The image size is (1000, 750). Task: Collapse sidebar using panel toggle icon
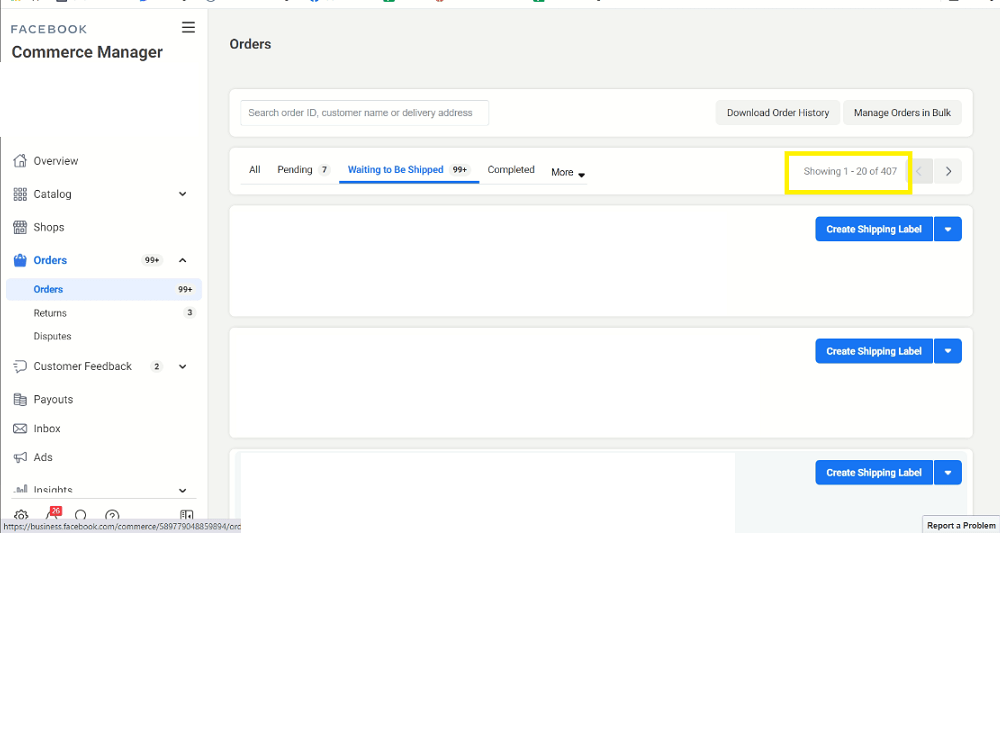(186, 515)
